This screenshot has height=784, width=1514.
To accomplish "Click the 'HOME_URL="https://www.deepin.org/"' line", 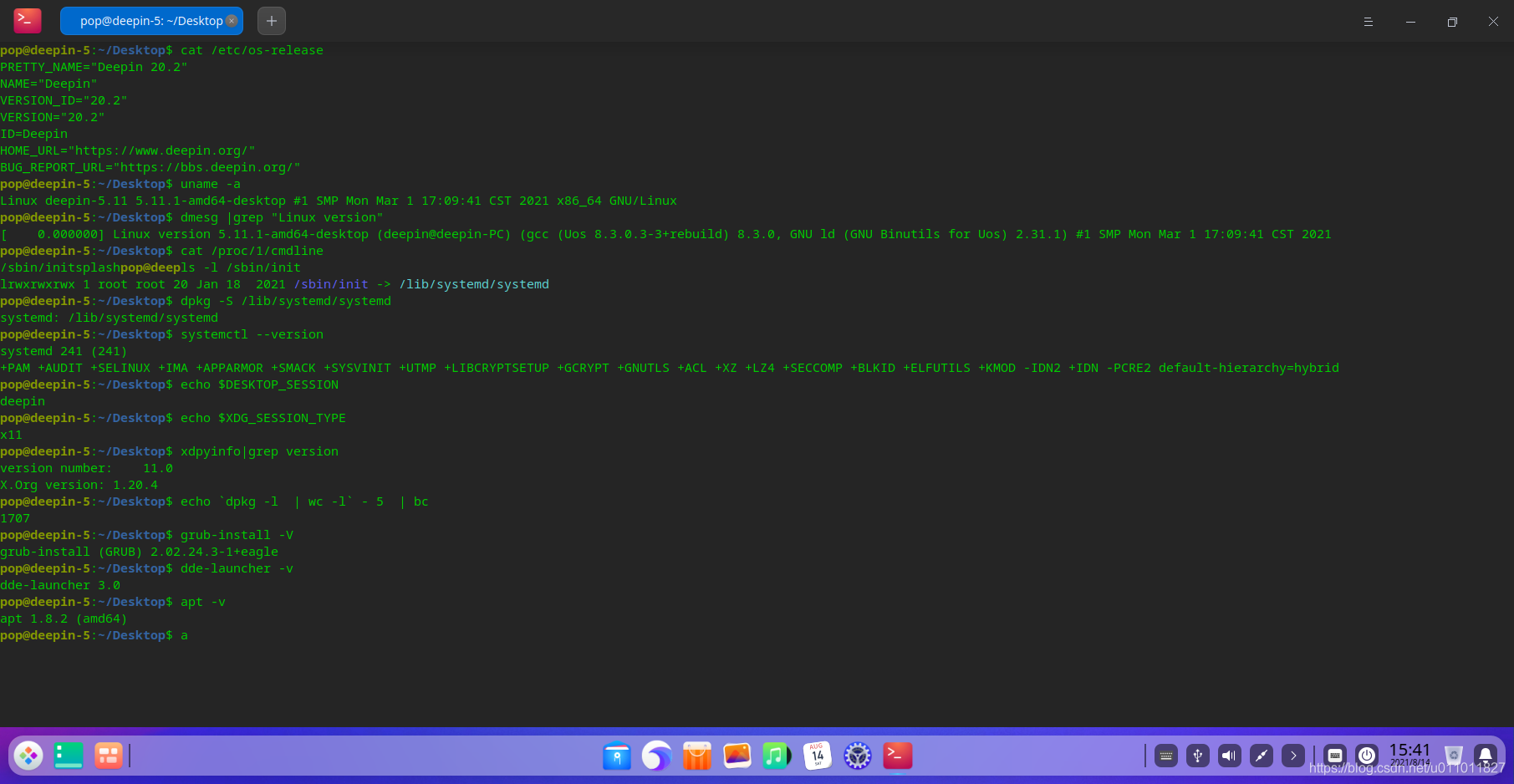I will [128, 150].
